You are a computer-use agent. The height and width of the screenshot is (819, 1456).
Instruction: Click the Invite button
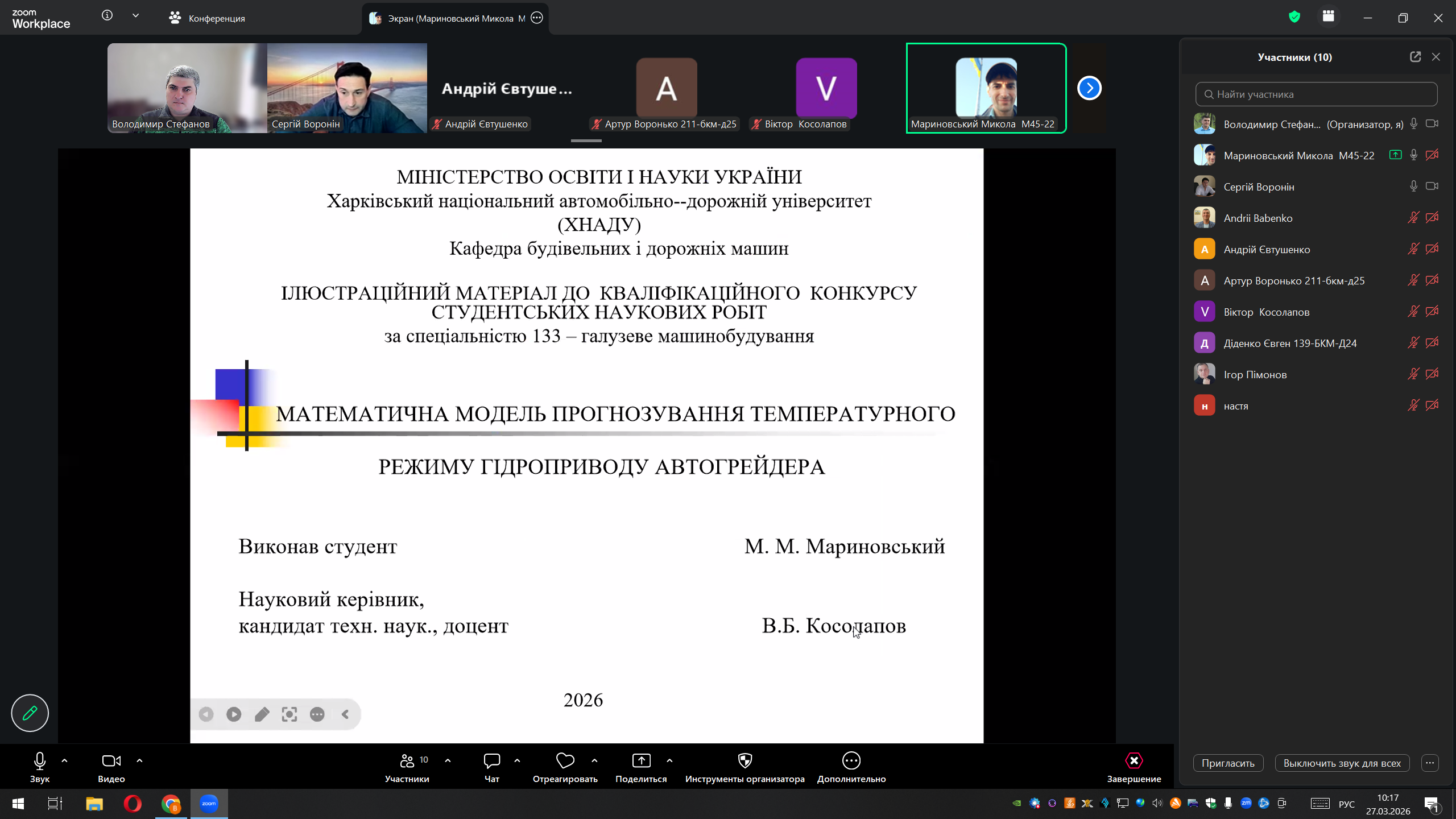(x=1228, y=763)
